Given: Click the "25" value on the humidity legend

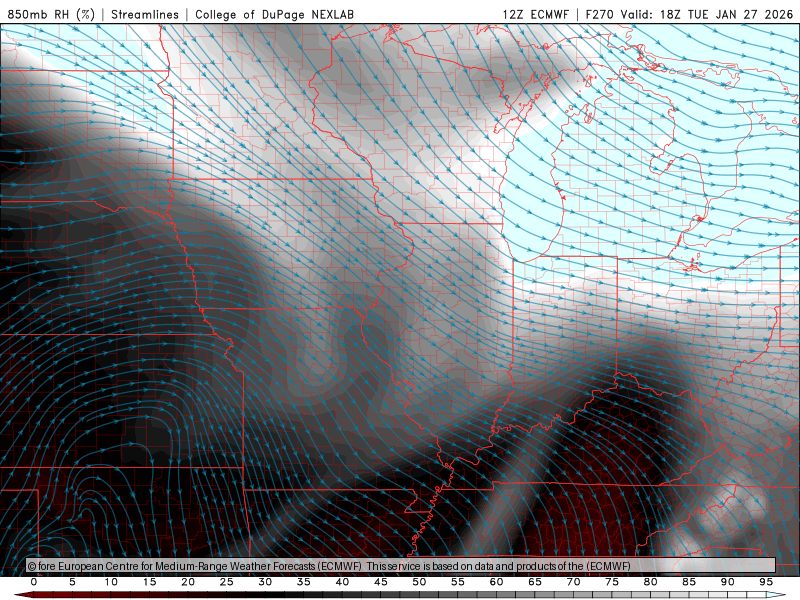Looking at the screenshot, I should [x=227, y=582].
